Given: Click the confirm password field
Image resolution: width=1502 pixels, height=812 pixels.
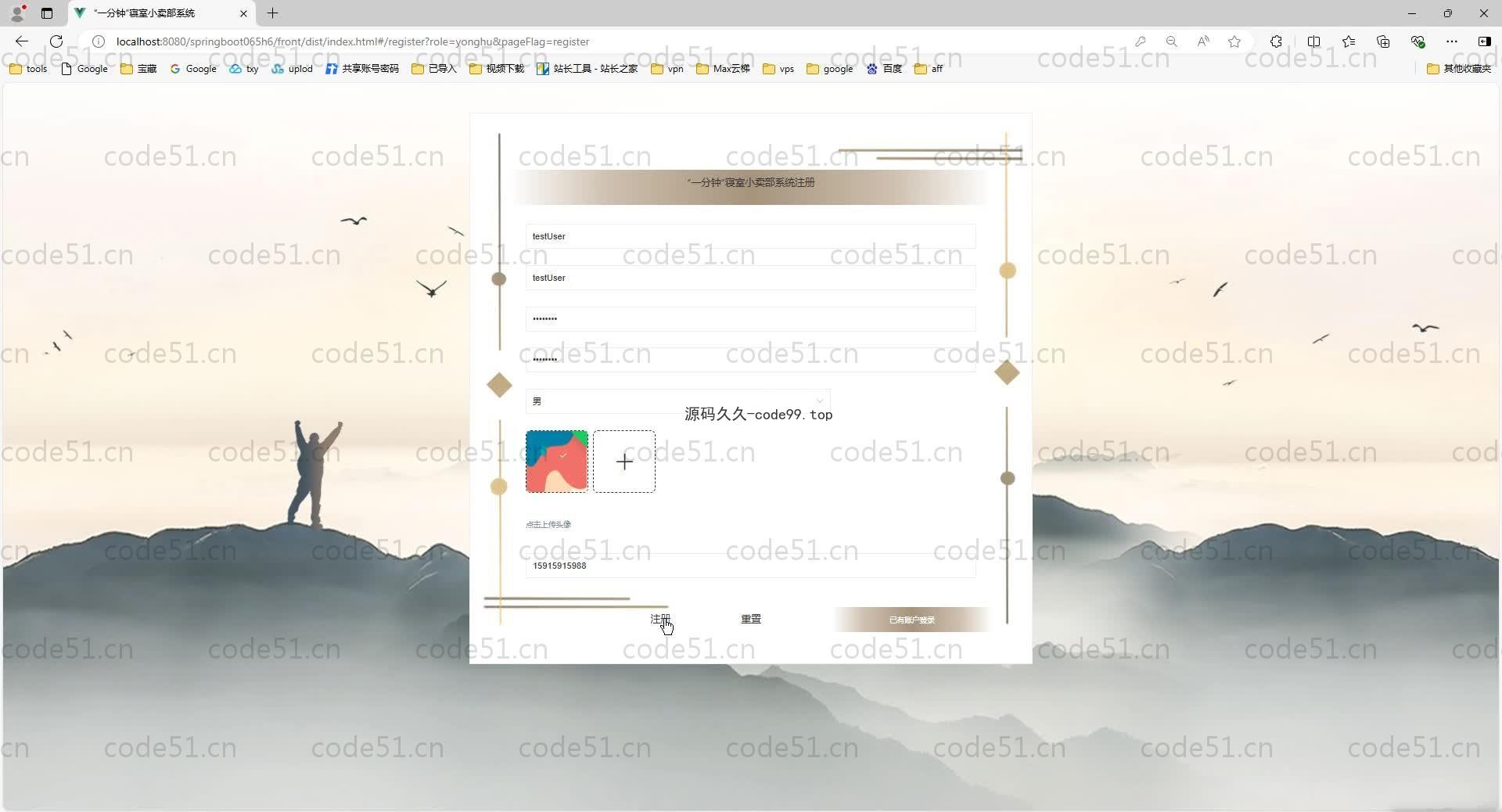Looking at the screenshot, I should 750,359.
